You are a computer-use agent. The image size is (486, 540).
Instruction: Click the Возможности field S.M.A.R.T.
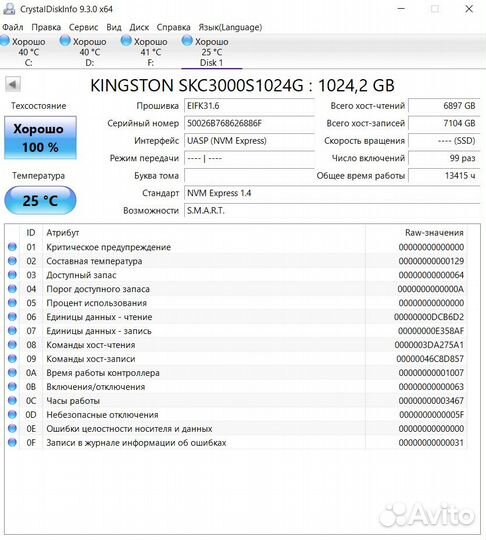coord(332,210)
